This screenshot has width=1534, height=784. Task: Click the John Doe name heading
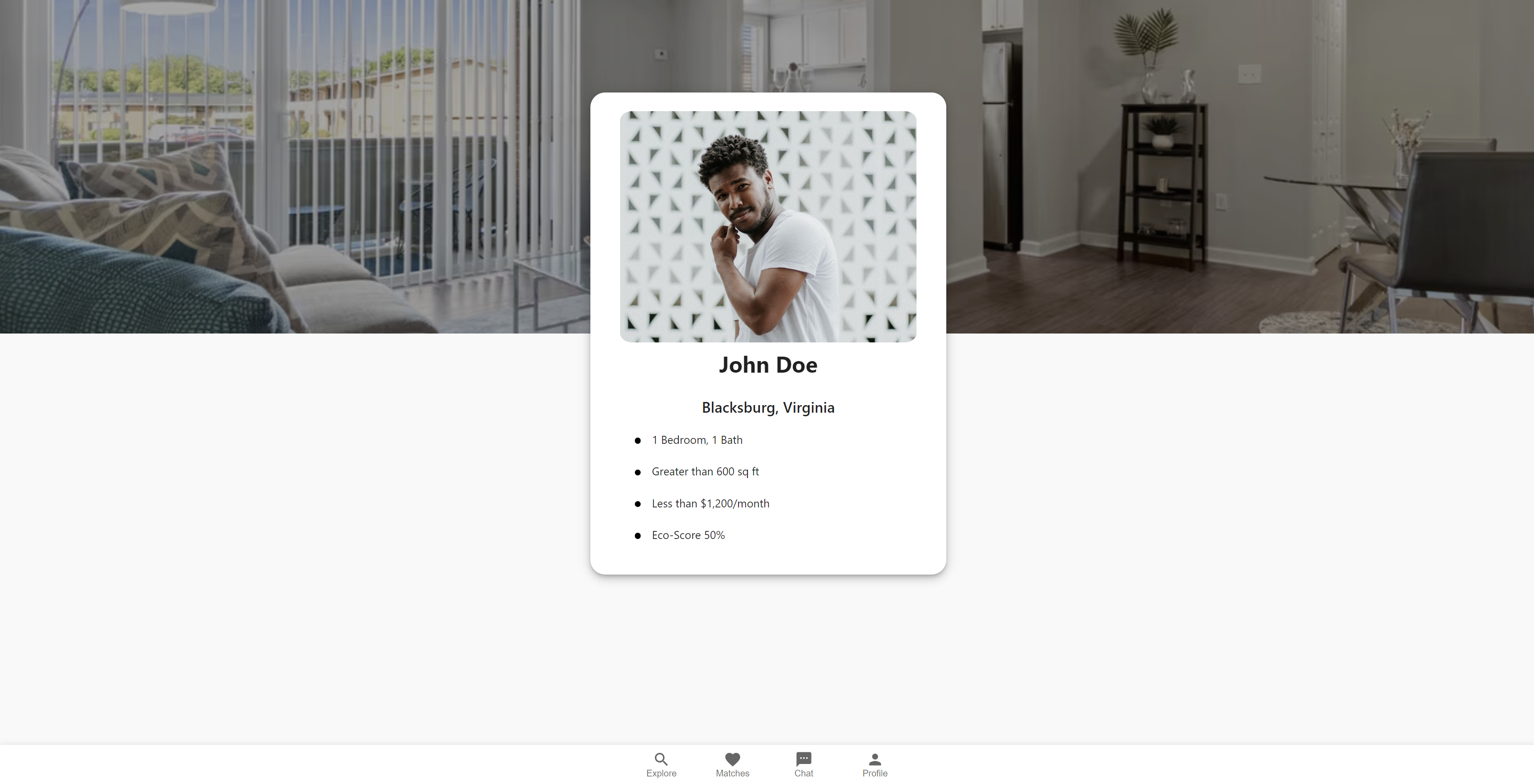pos(767,365)
